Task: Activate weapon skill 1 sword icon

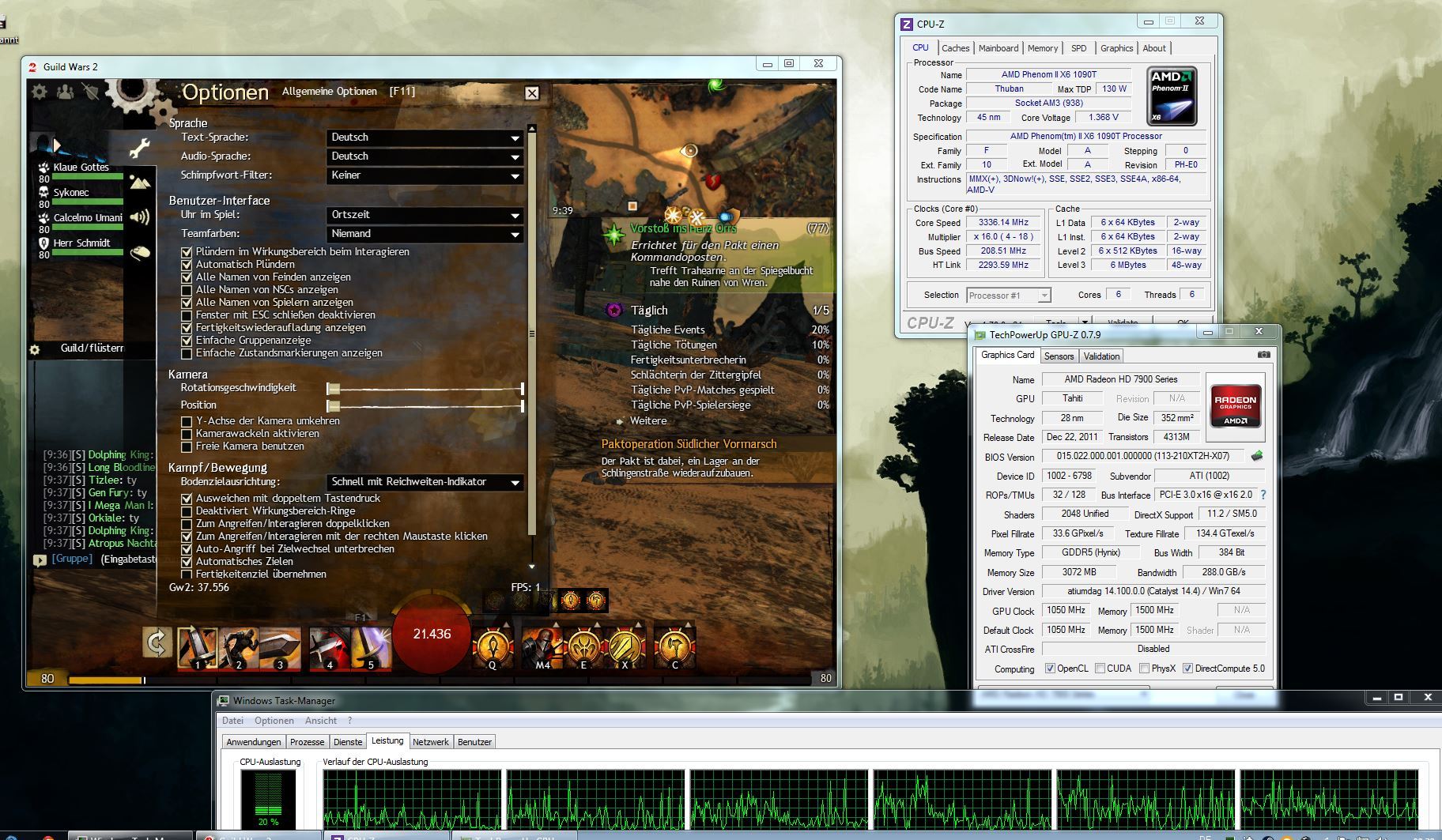Action: pyautogui.click(x=198, y=647)
